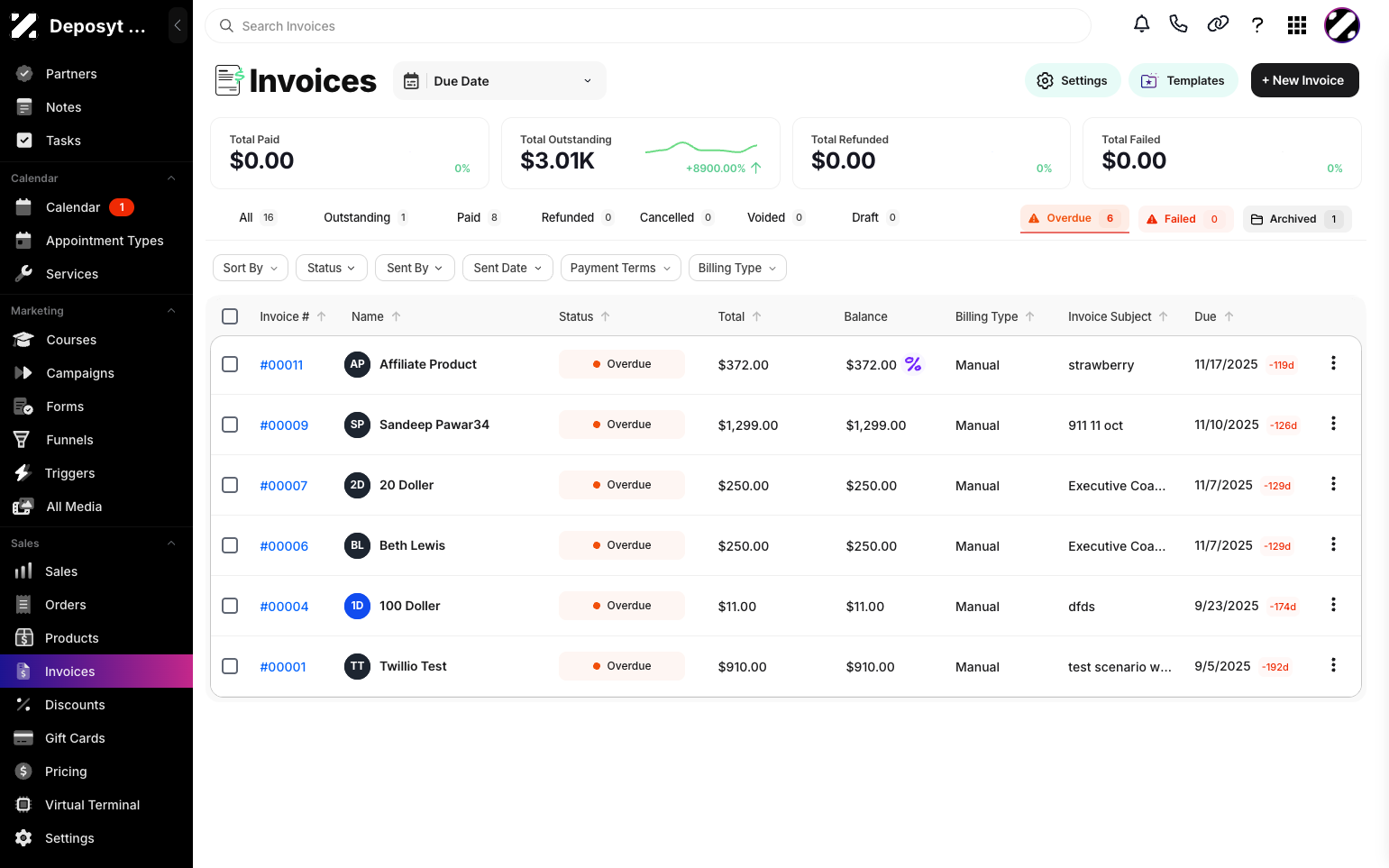The width and height of the screenshot is (1389, 868).
Task: Open the user profile avatar
Action: tap(1341, 25)
